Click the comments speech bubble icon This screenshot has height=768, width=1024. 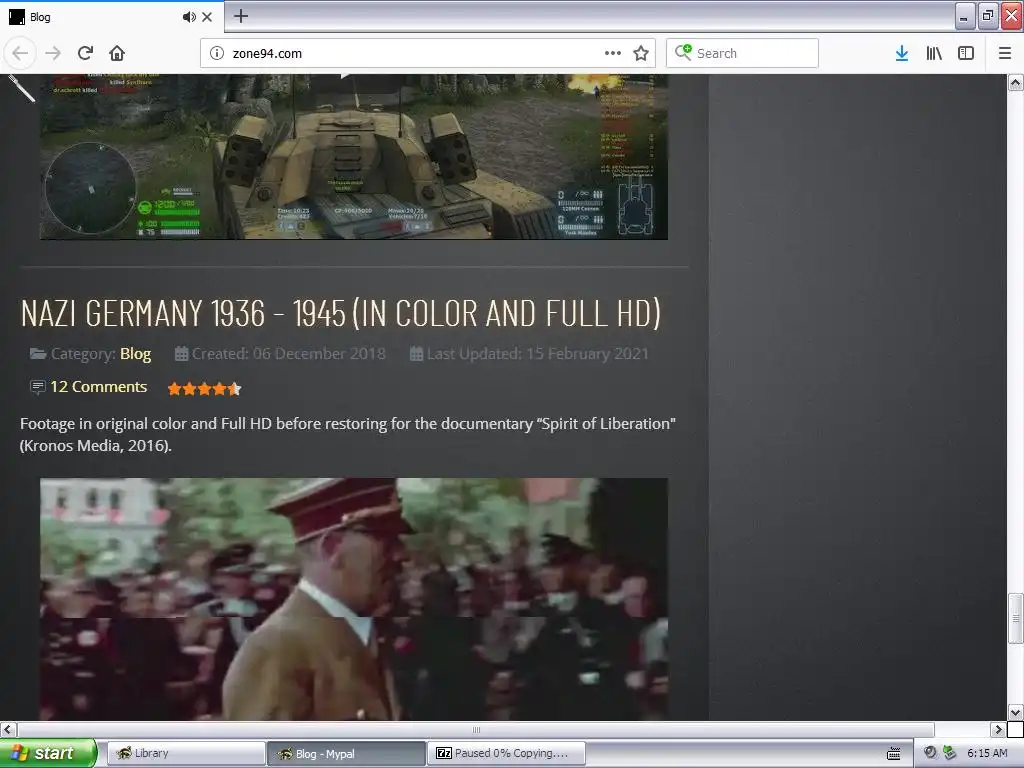point(38,387)
